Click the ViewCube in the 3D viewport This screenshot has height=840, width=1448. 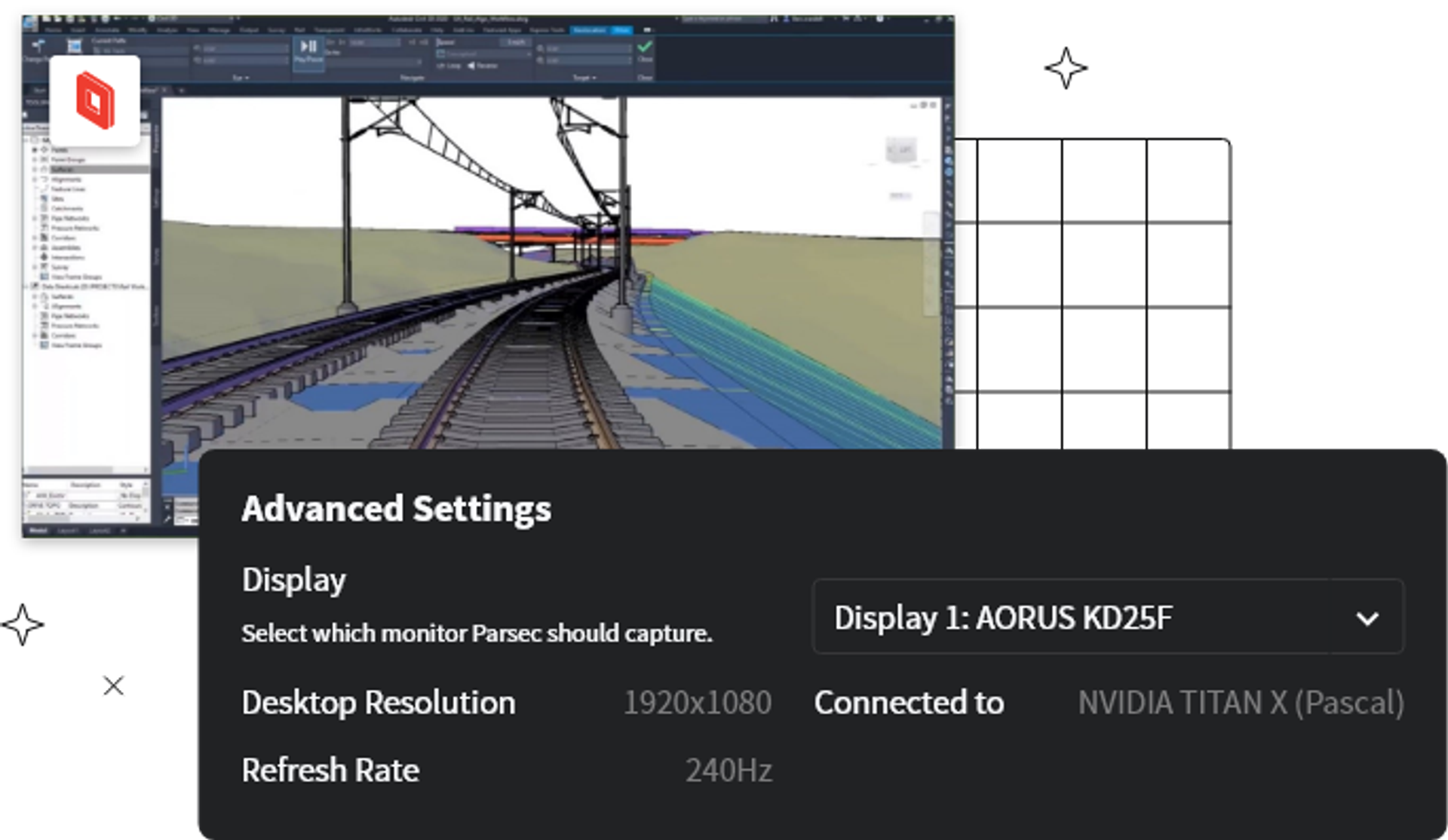pyautogui.click(x=901, y=149)
